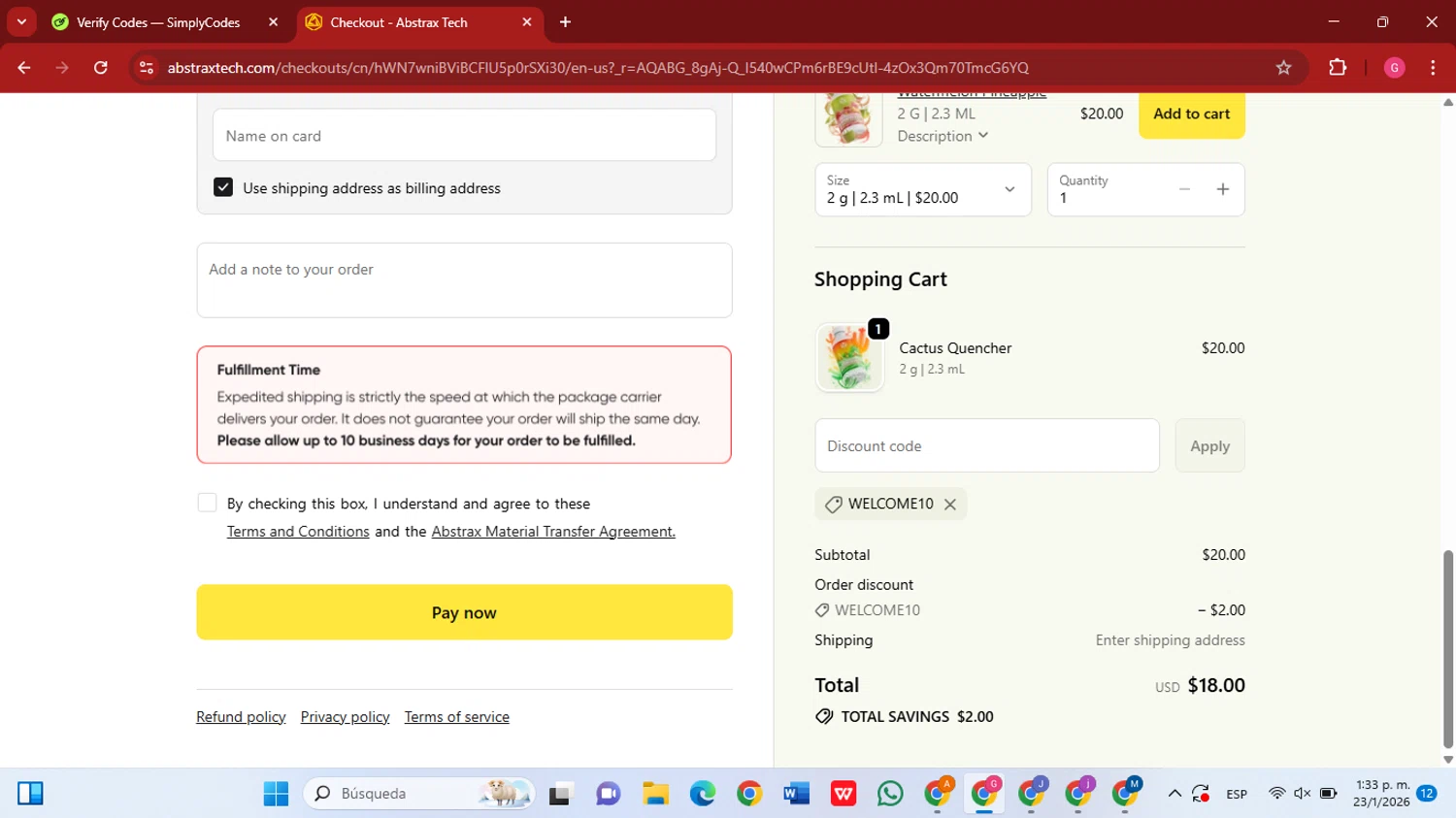
Task: Click Enter shipping address text
Action: 1170,640
